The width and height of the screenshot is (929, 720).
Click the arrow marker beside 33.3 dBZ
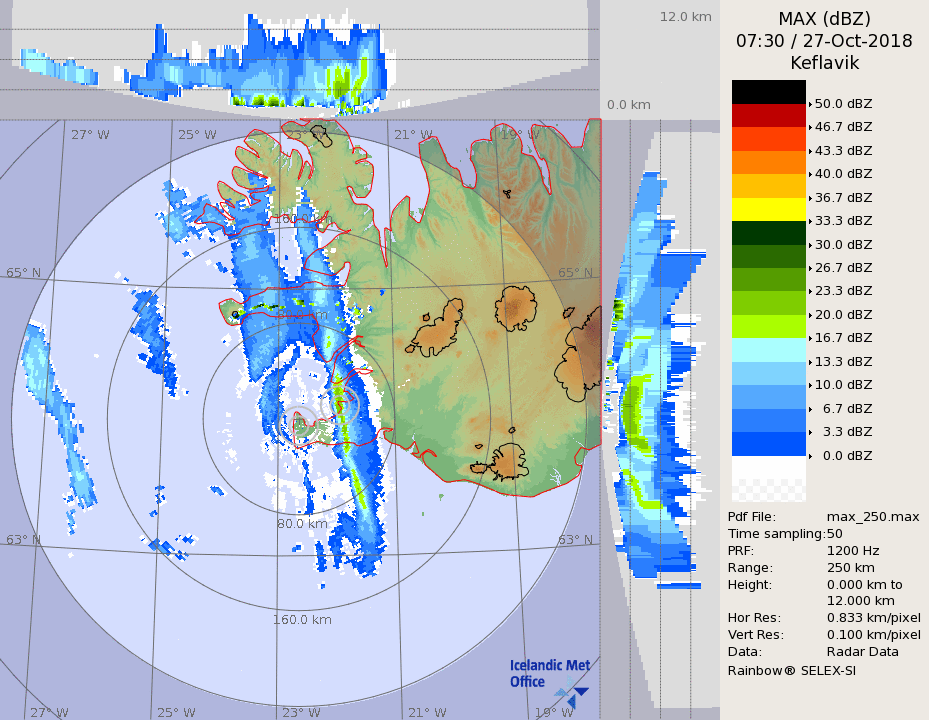(x=810, y=221)
